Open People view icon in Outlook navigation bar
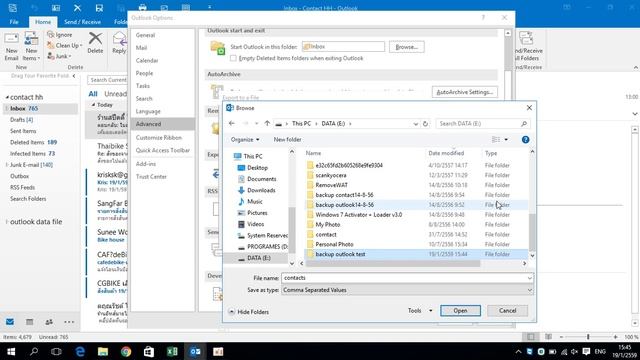 coord(49,322)
